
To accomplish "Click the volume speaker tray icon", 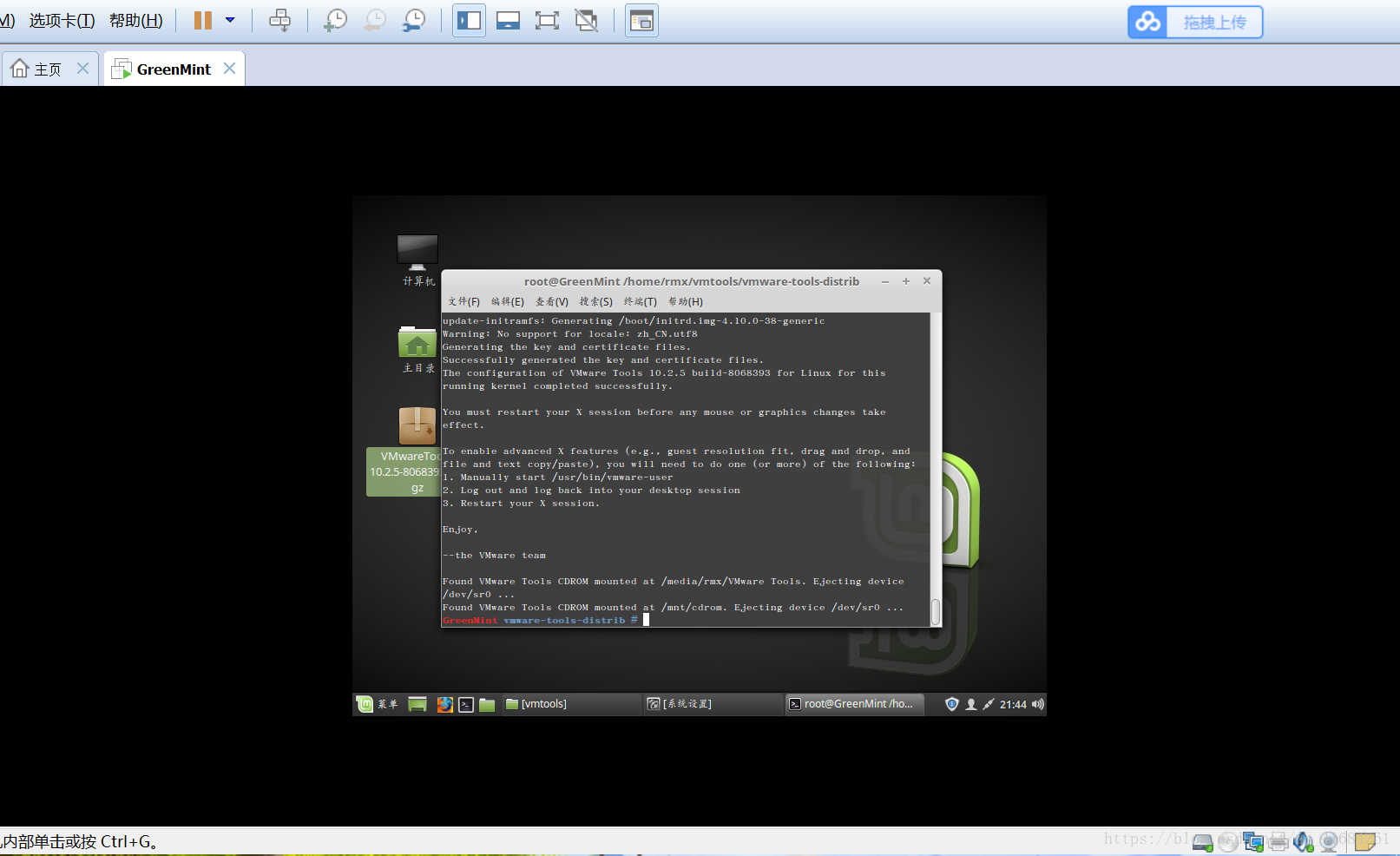I will click(1038, 704).
